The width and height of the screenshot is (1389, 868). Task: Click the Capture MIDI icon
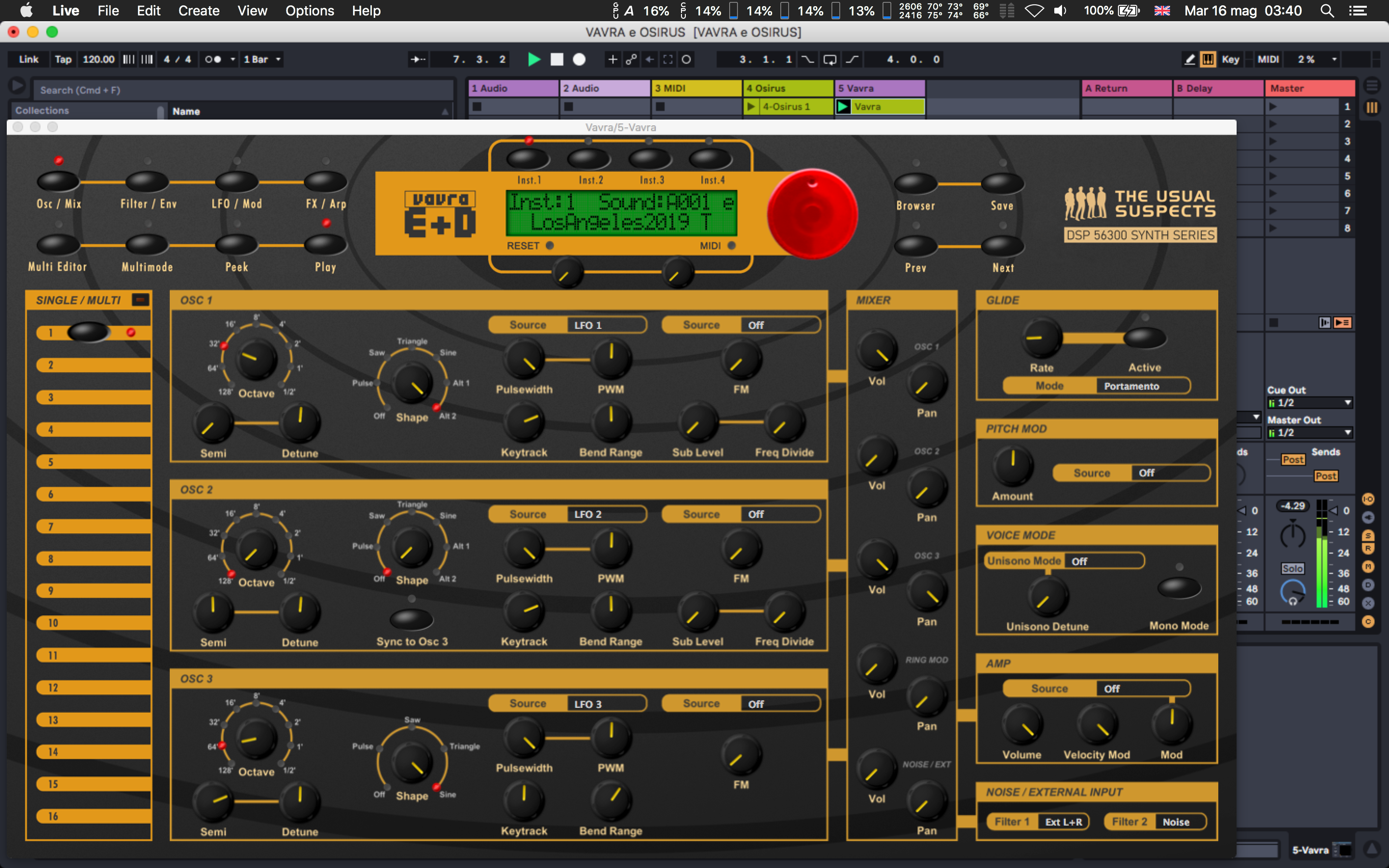[x=668, y=59]
